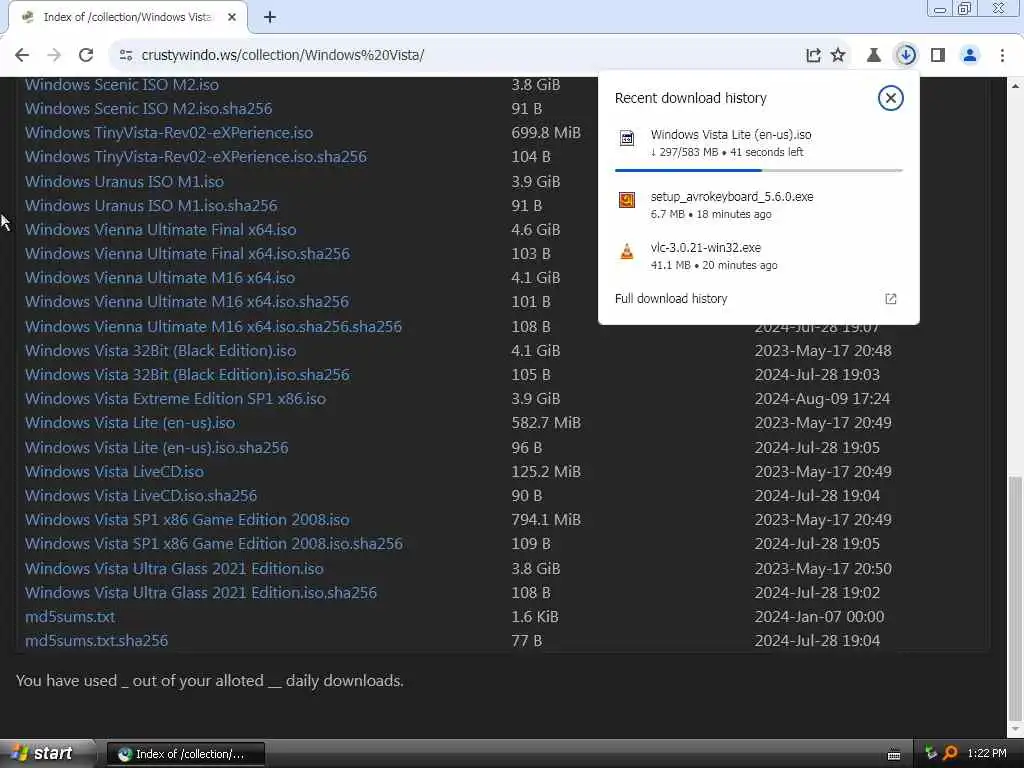Click the Windows Vista Lite download entry
This screenshot has height=768, width=1024.
[x=758, y=143]
